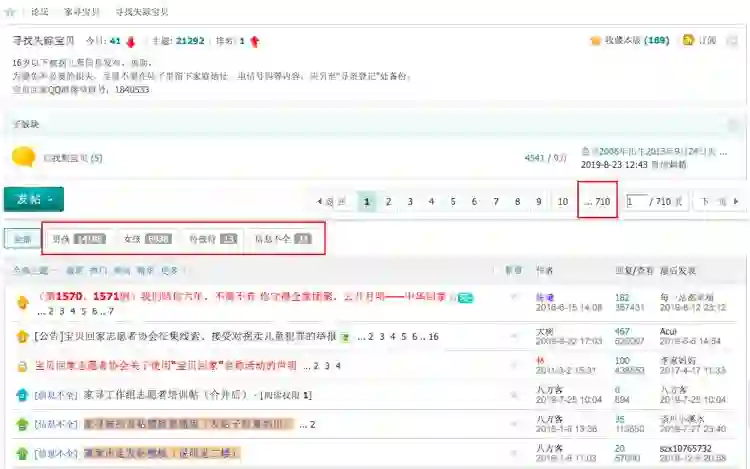Click the page number input before / 710

tap(637, 202)
